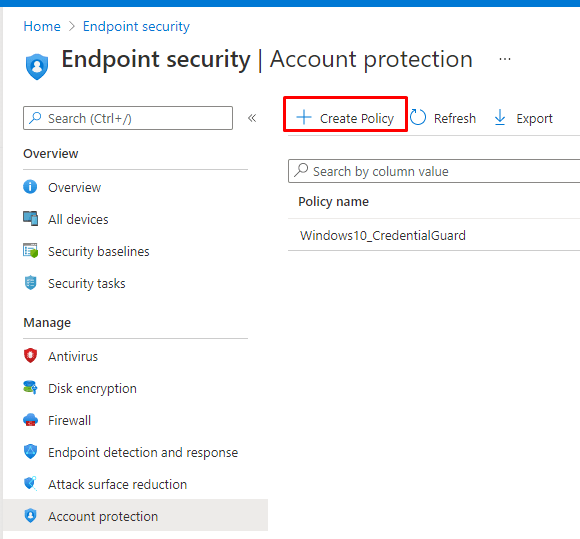Click the Account protection shield icon in sidebar
580x539 pixels.
(30, 515)
